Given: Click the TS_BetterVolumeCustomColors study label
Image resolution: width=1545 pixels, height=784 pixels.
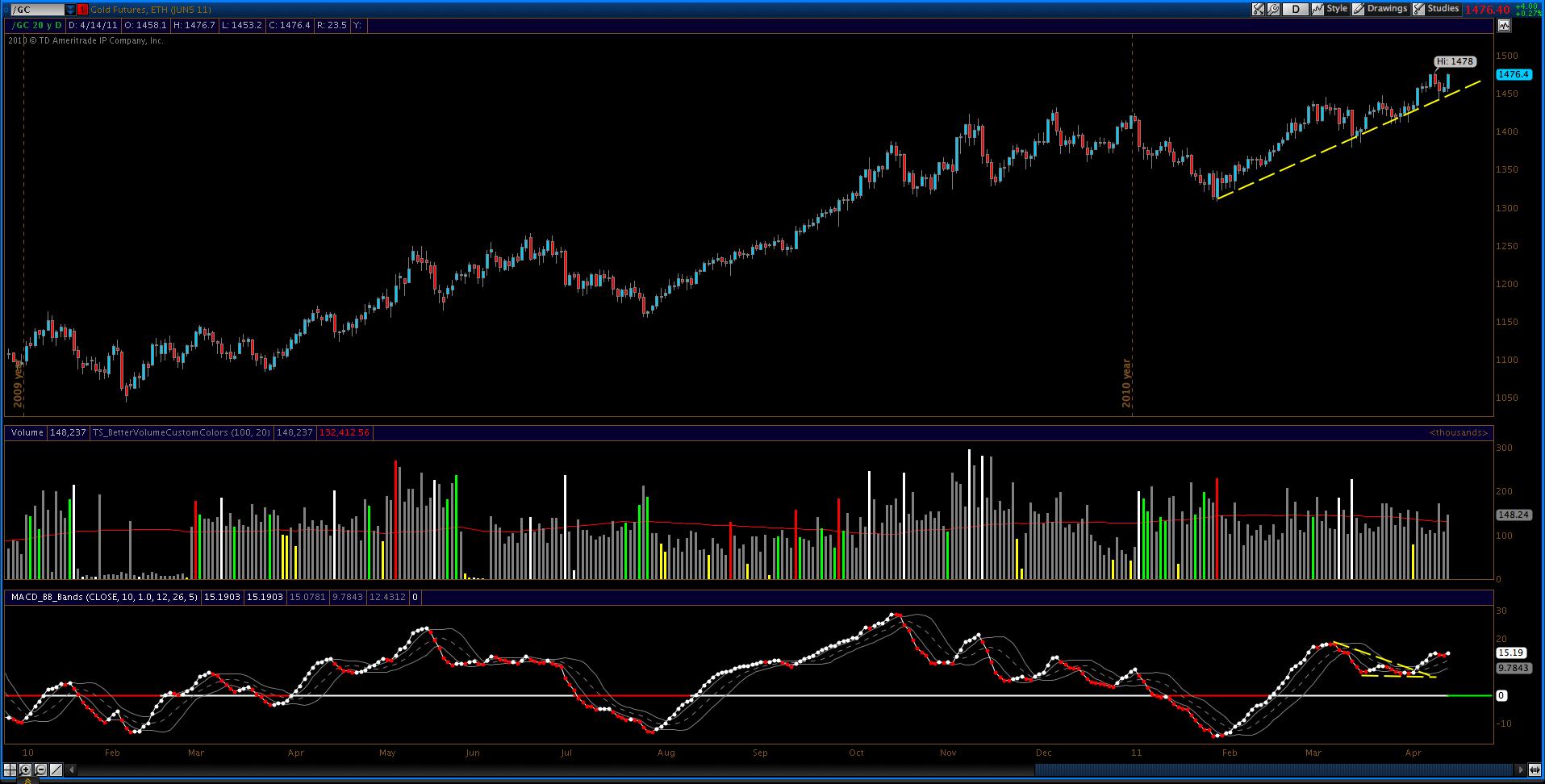Looking at the screenshot, I should click(x=181, y=432).
